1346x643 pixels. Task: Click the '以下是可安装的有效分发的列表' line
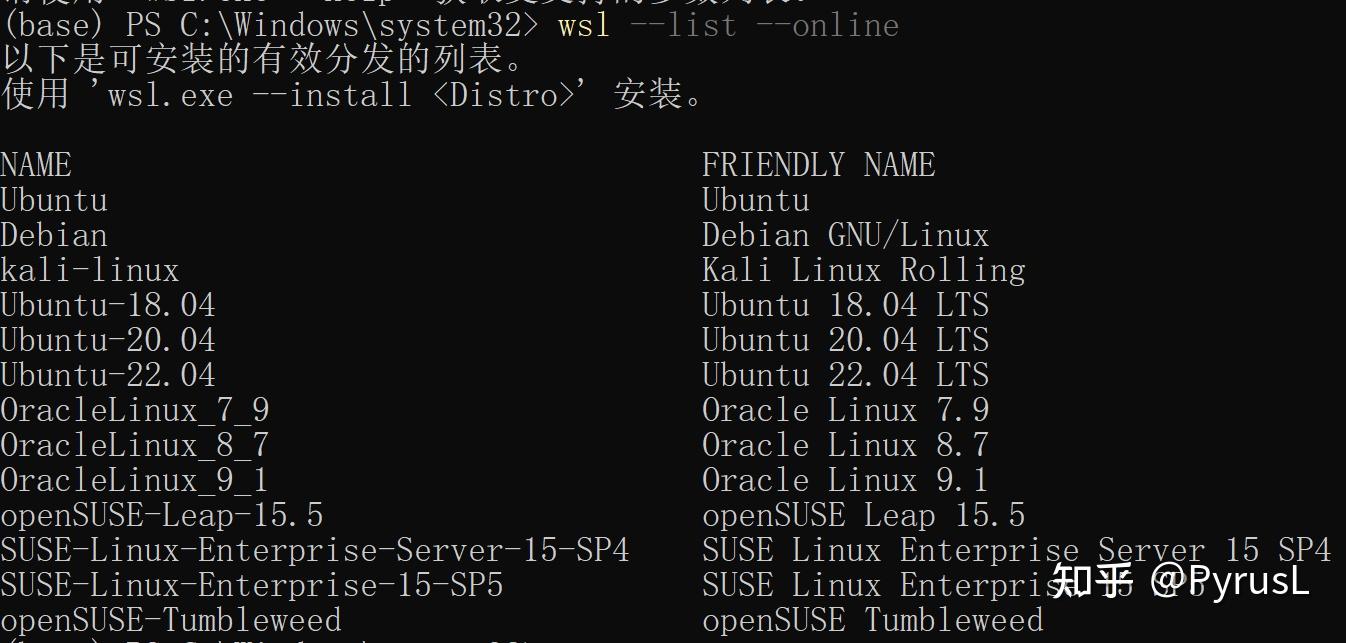(x=264, y=60)
